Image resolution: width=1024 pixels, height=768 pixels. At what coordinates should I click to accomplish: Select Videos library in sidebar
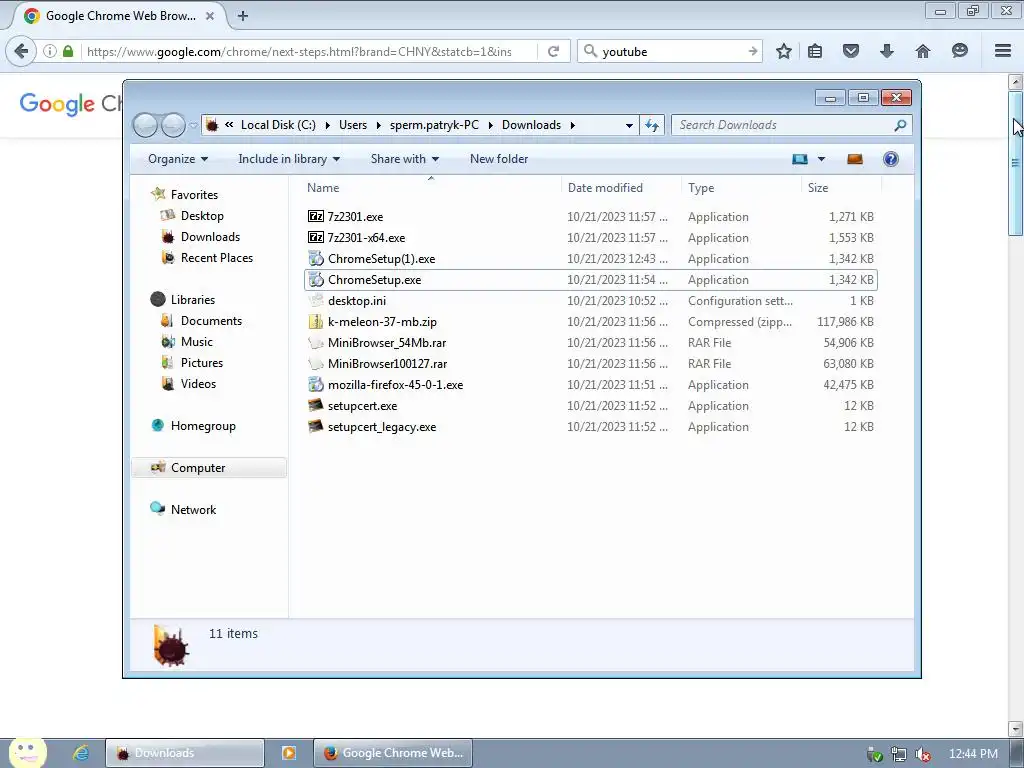click(198, 383)
